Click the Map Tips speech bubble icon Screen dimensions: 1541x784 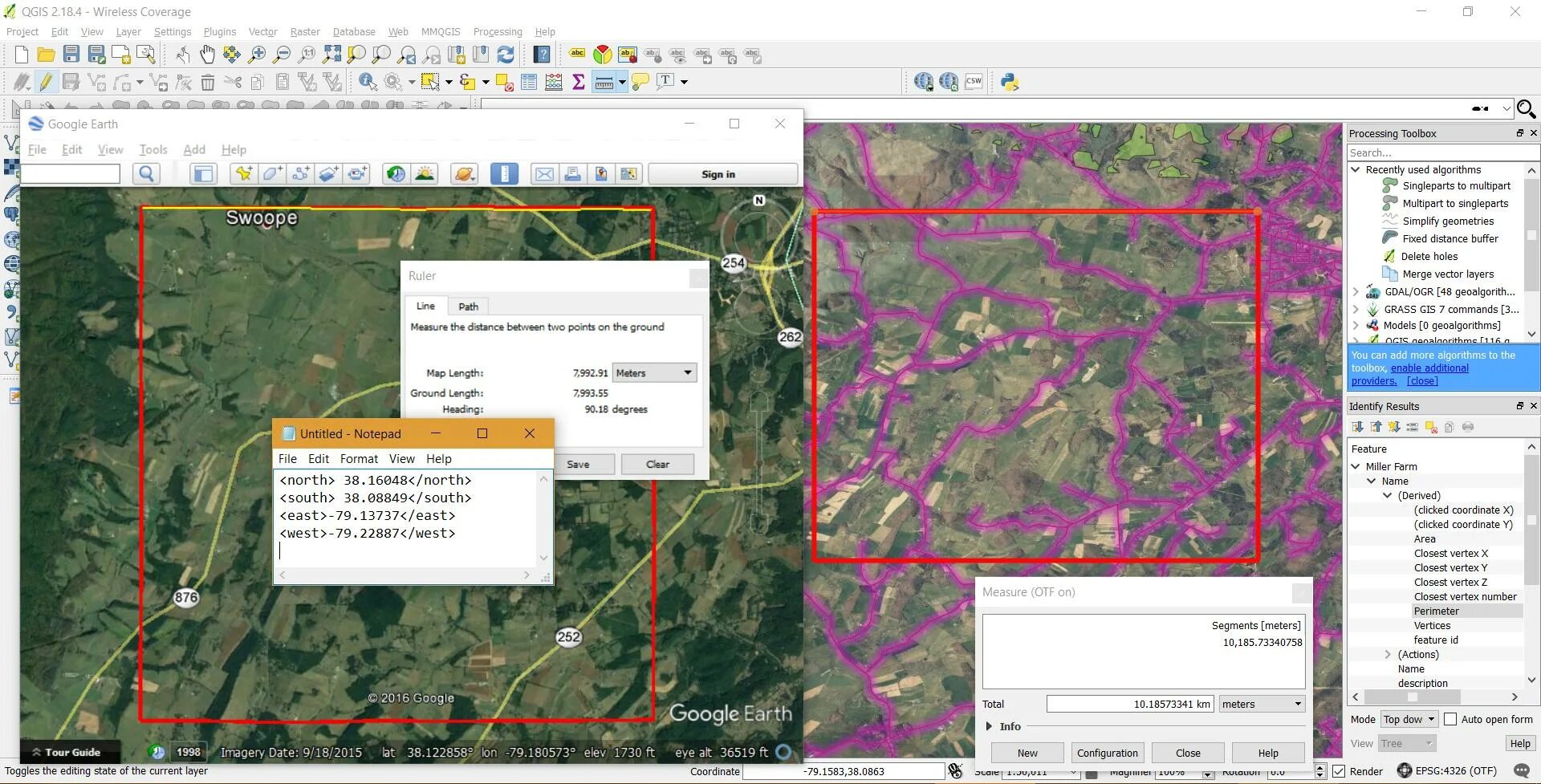click(640, 81)
